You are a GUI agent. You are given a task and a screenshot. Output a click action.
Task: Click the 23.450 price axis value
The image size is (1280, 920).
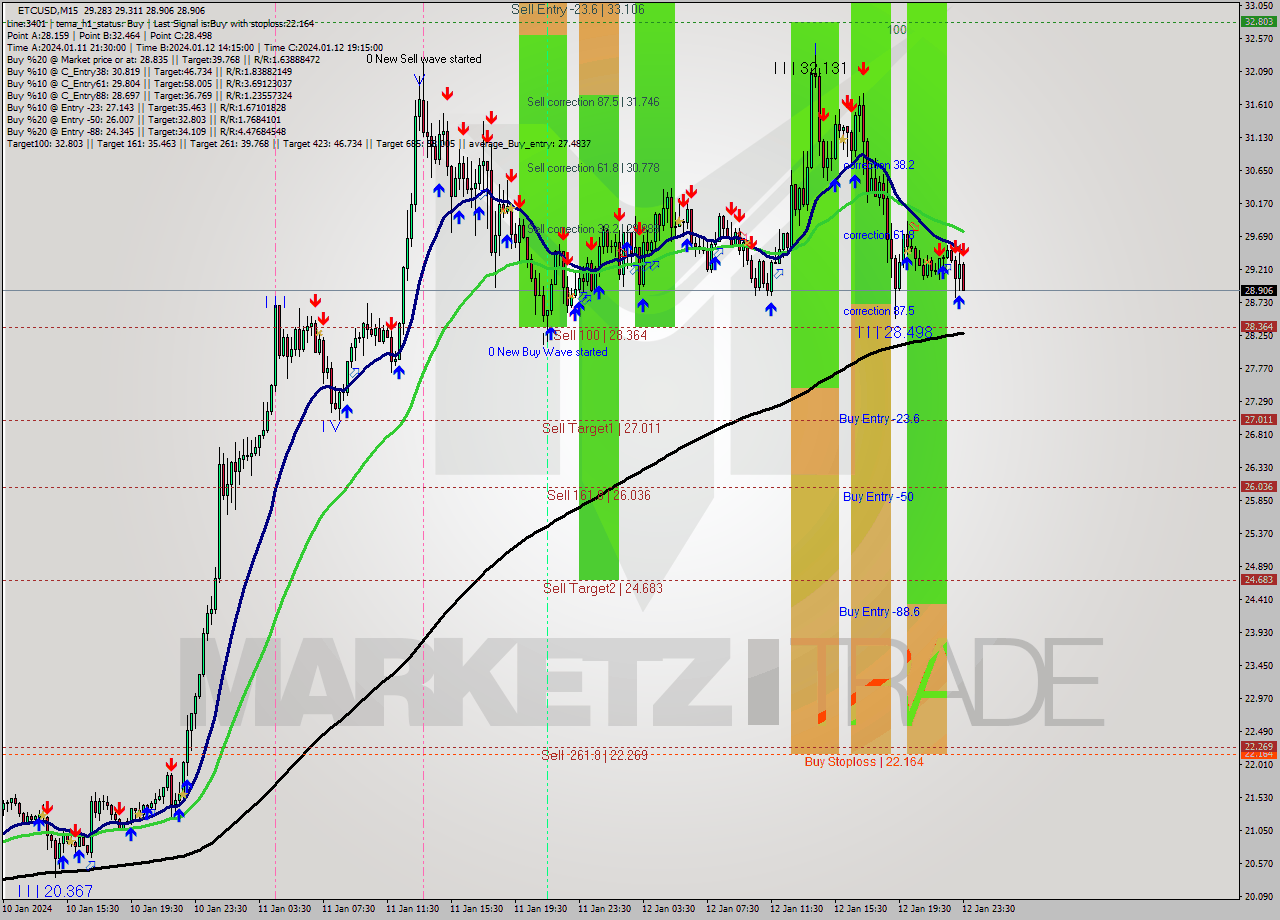1258,666
